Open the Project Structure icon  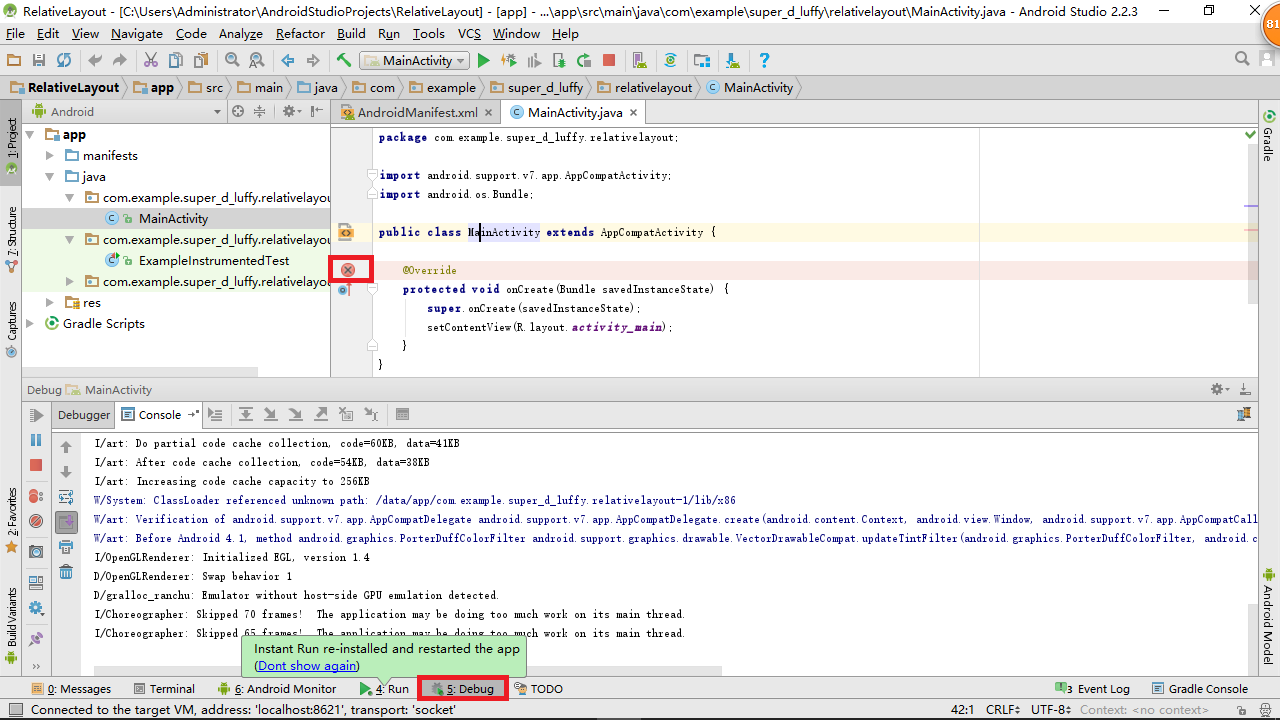(x=702, y=61)
